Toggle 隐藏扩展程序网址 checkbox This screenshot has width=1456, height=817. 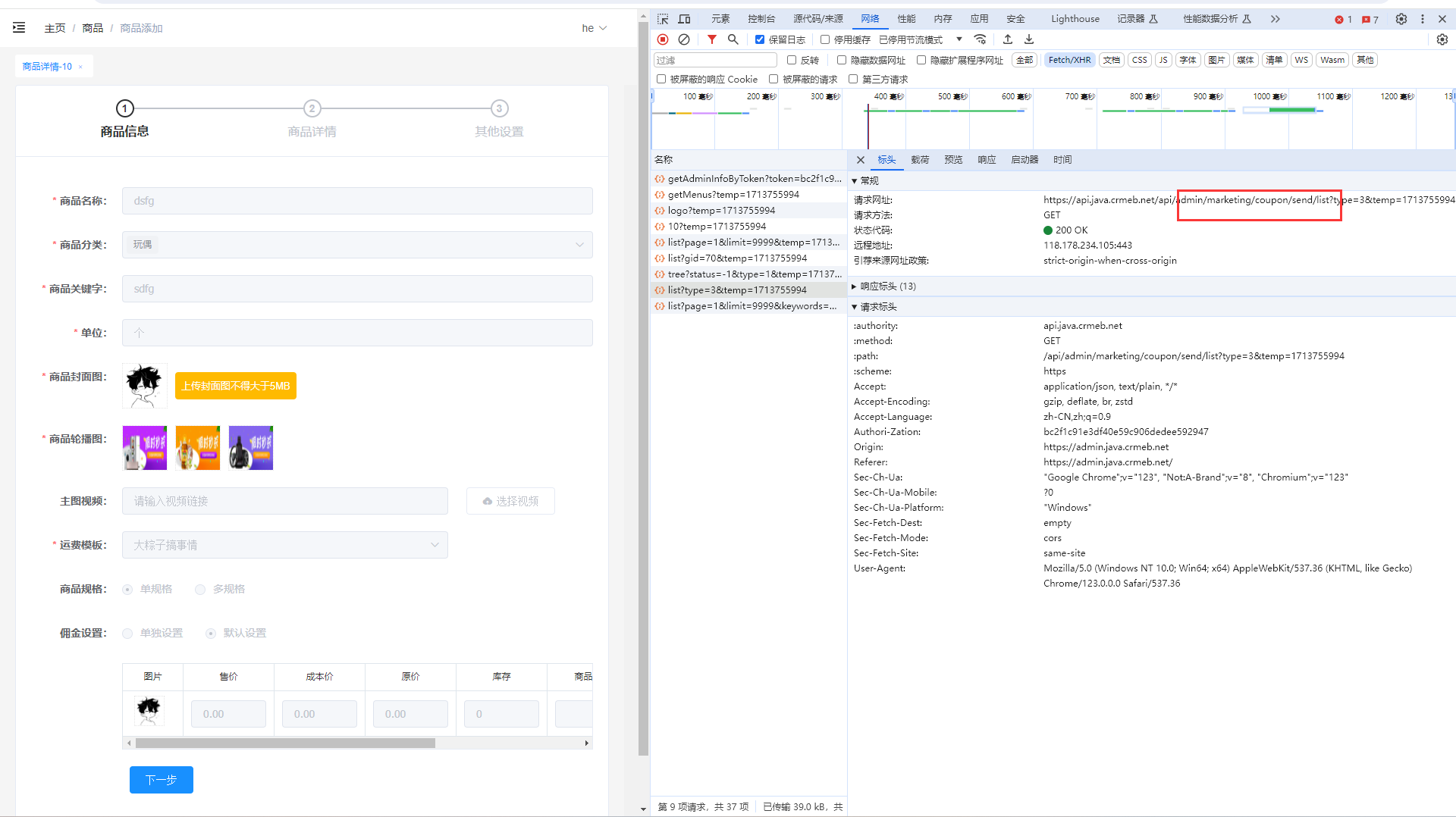click(x=921, y=60)
